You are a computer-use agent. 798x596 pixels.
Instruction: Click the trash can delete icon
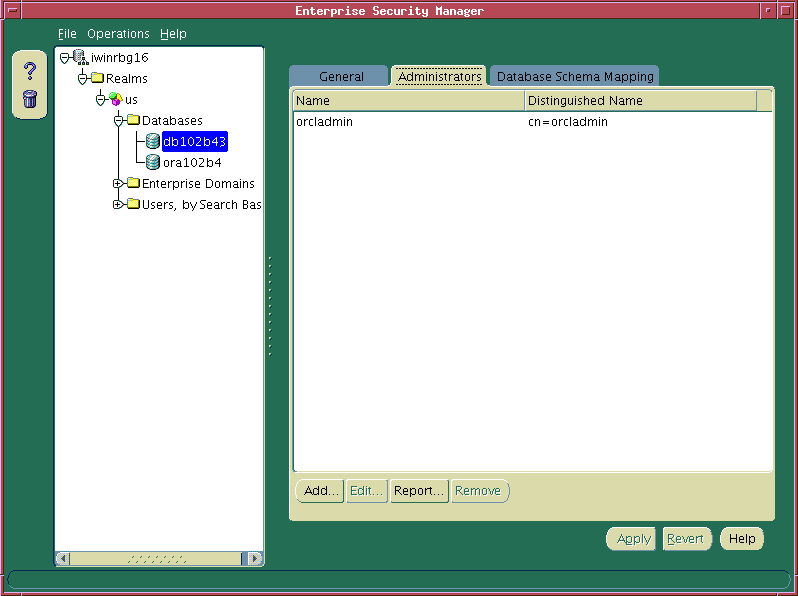(30, 98)
